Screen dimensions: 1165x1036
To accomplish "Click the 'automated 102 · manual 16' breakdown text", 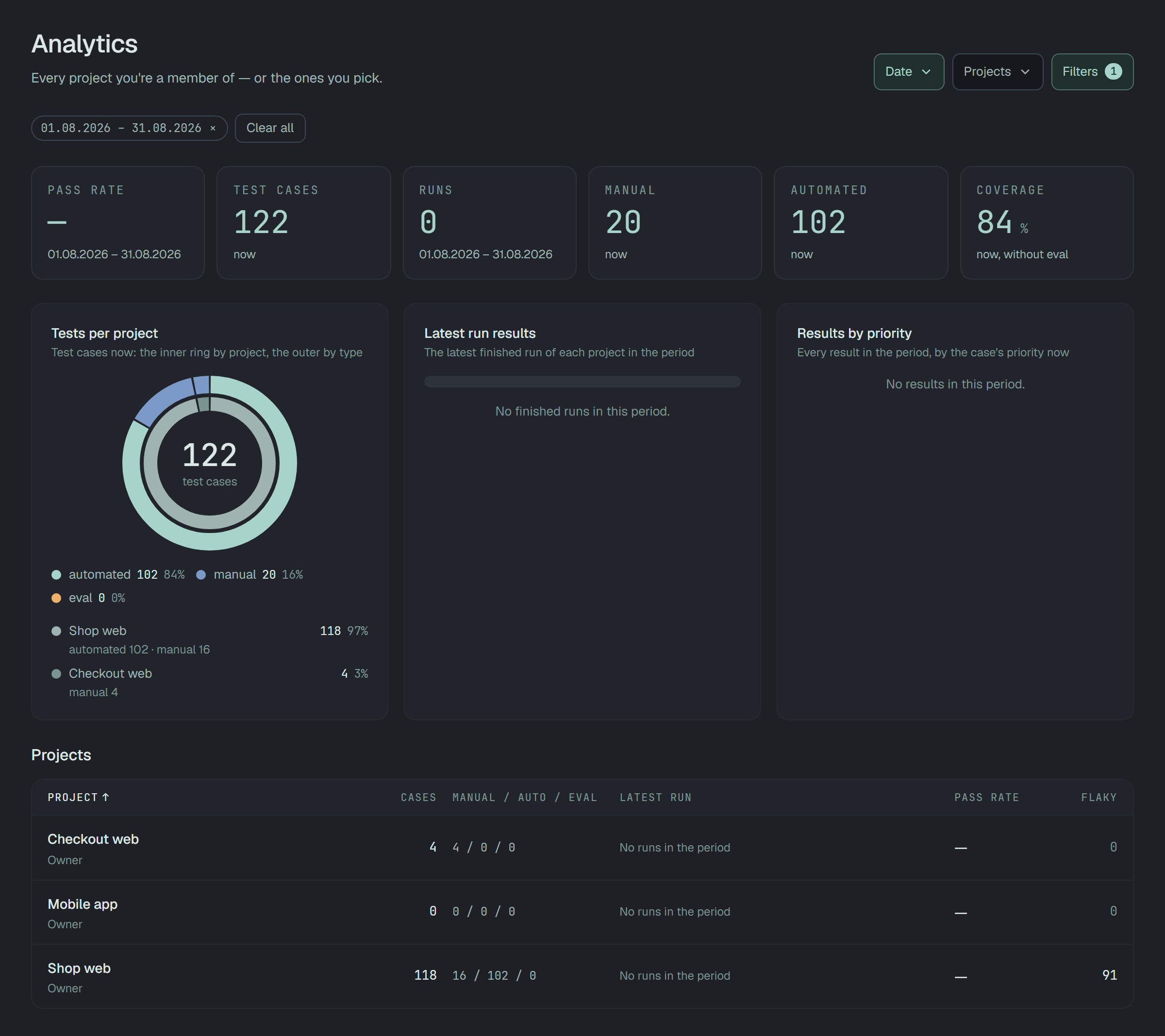I will point(139,650).
